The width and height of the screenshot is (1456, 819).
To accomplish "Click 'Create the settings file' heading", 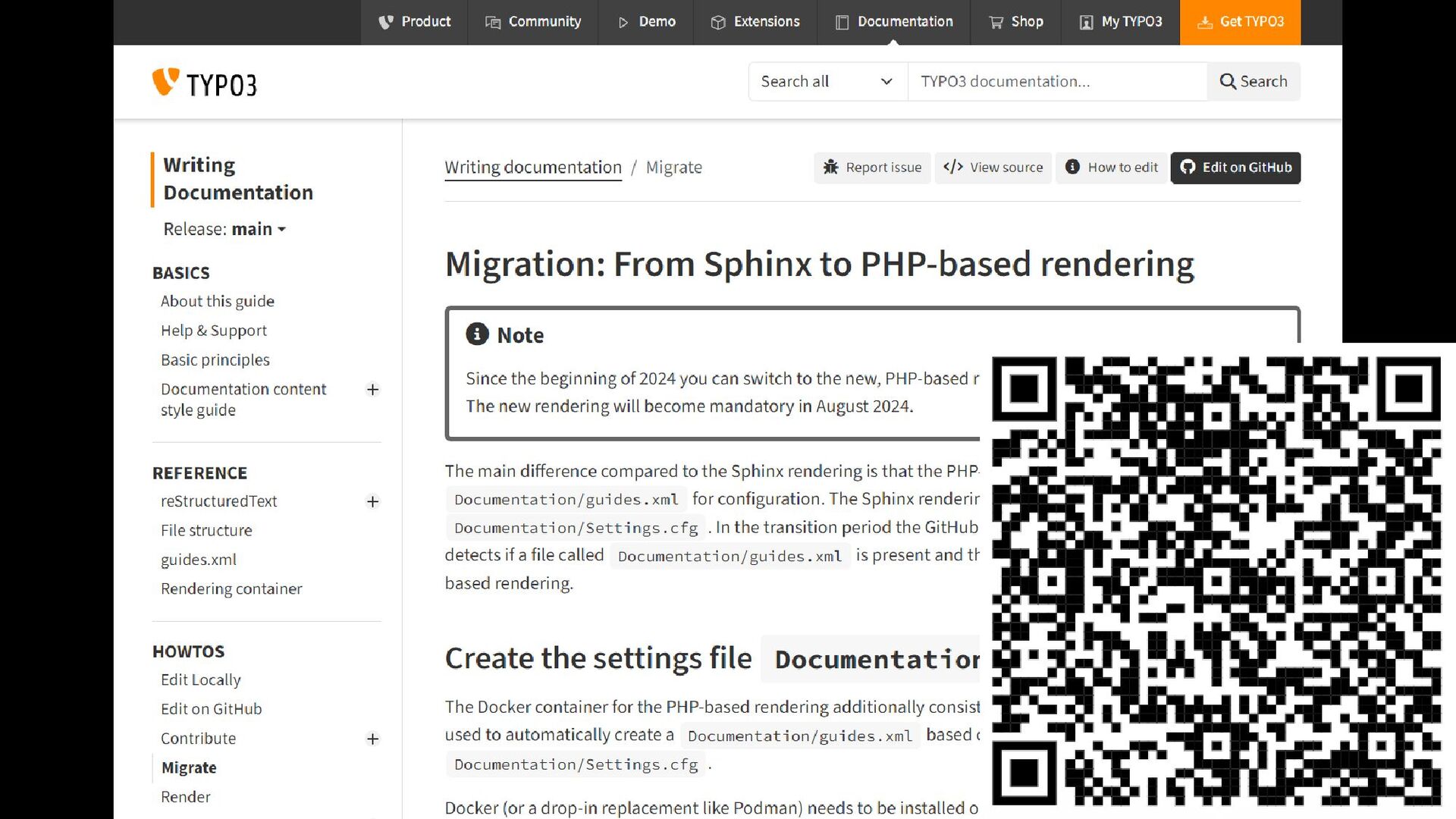I will coord(598,658).
